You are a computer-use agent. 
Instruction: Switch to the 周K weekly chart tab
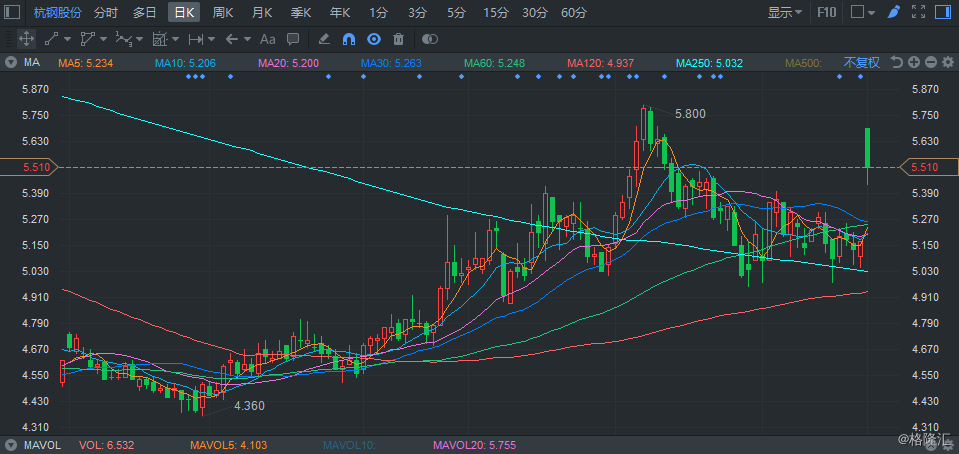pos(223,13)
